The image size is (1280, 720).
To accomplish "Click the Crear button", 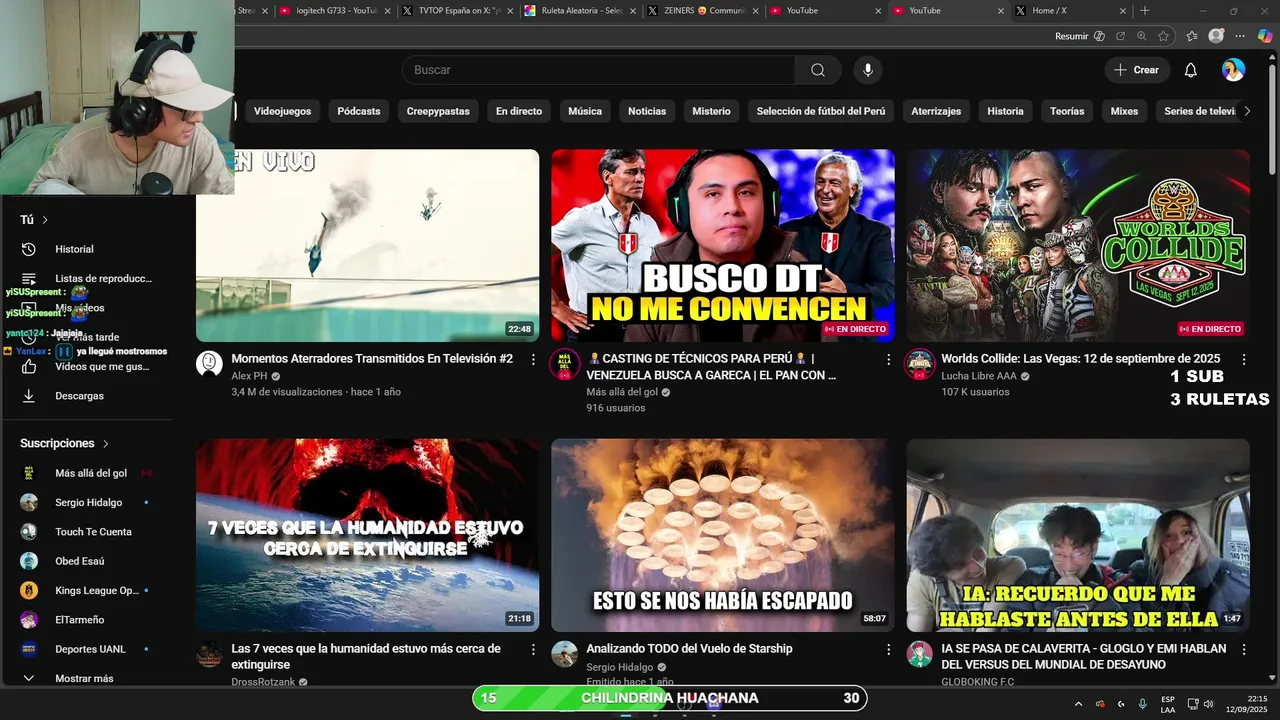I will pos(1137,70).
